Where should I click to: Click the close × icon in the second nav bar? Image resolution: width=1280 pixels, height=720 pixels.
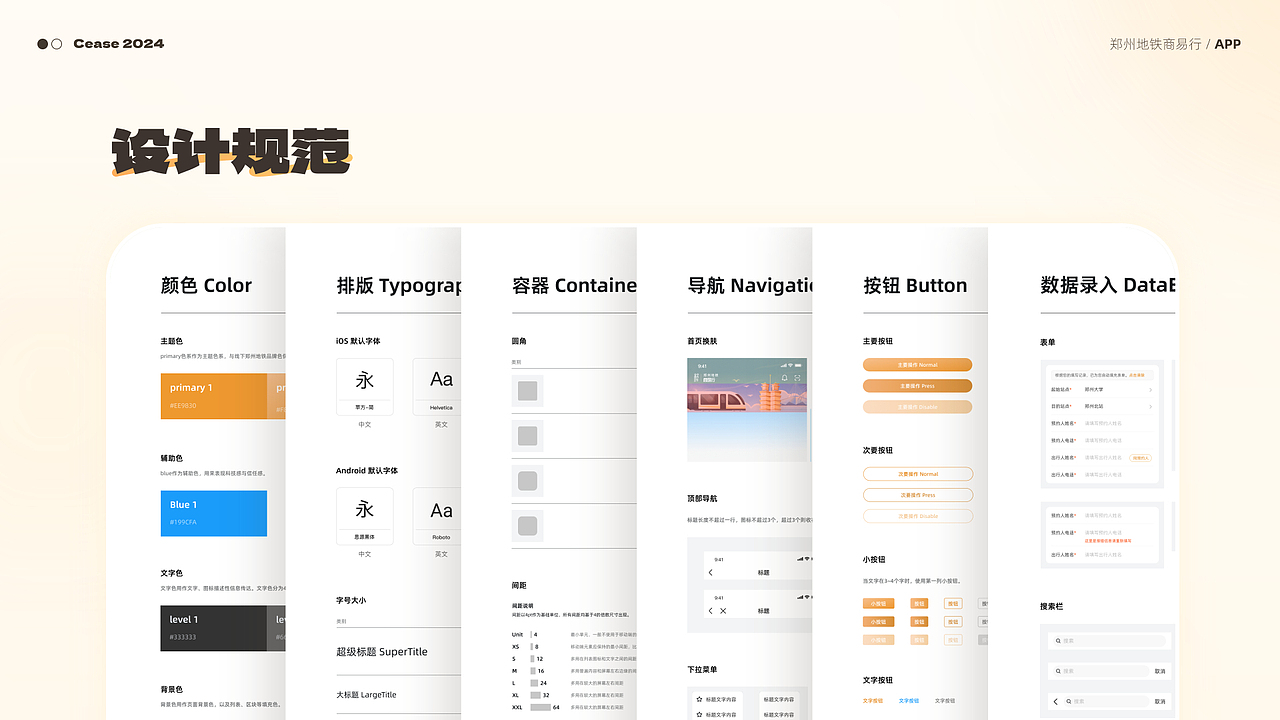pyautogui.click(x=723, y=611)
